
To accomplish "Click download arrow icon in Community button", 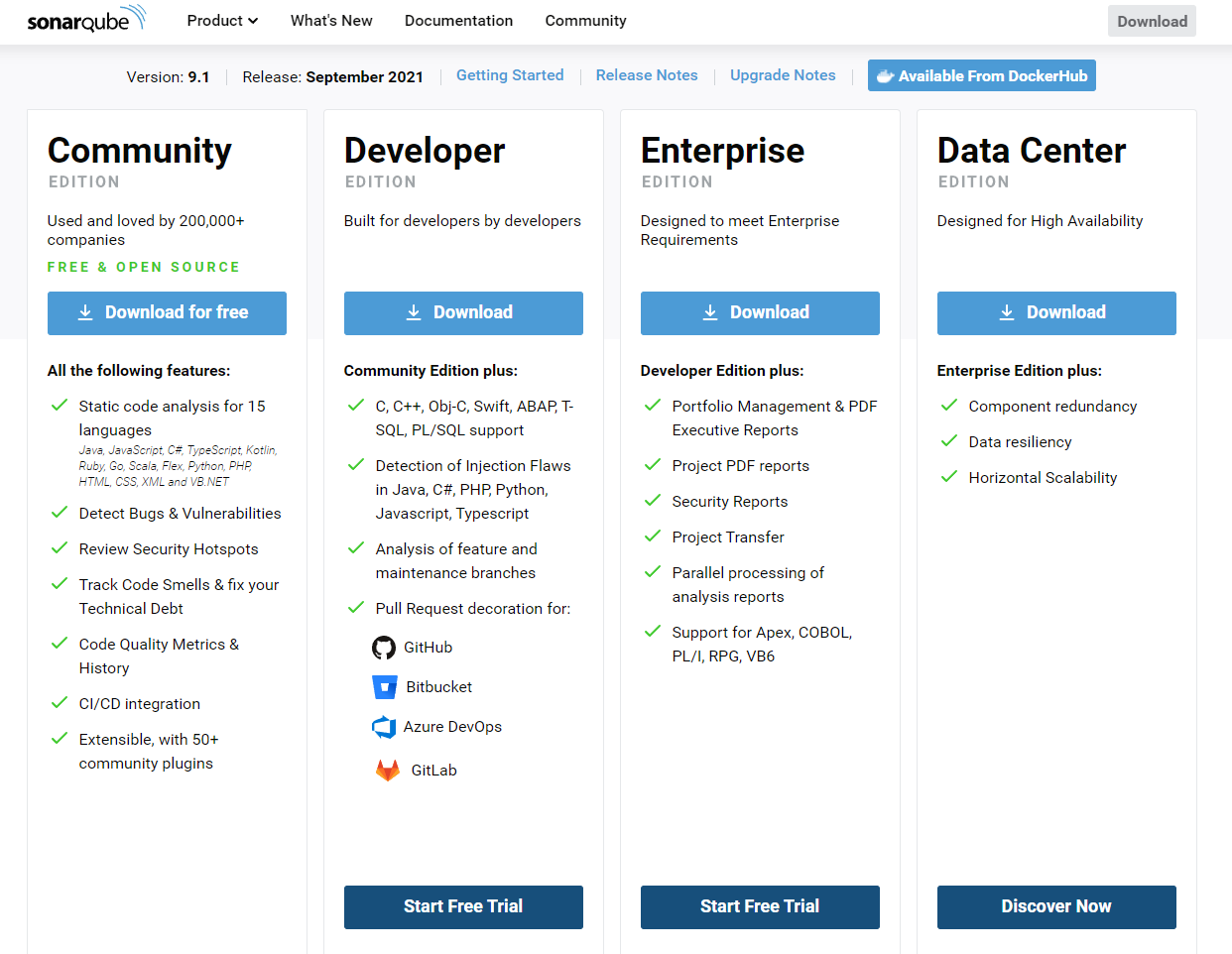I will click(85, 313).
